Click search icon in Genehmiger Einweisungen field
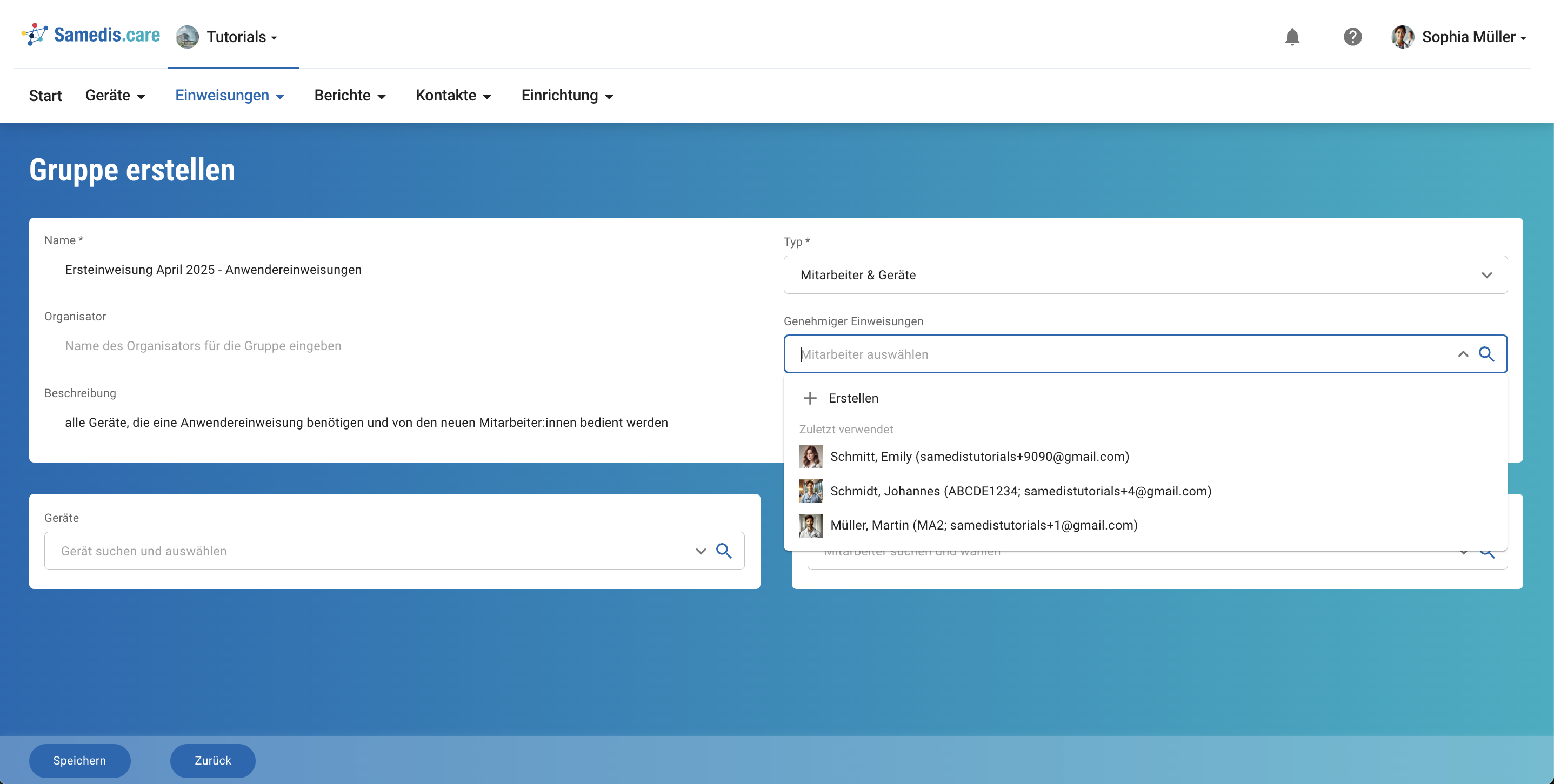 [x=1486, y=354]
